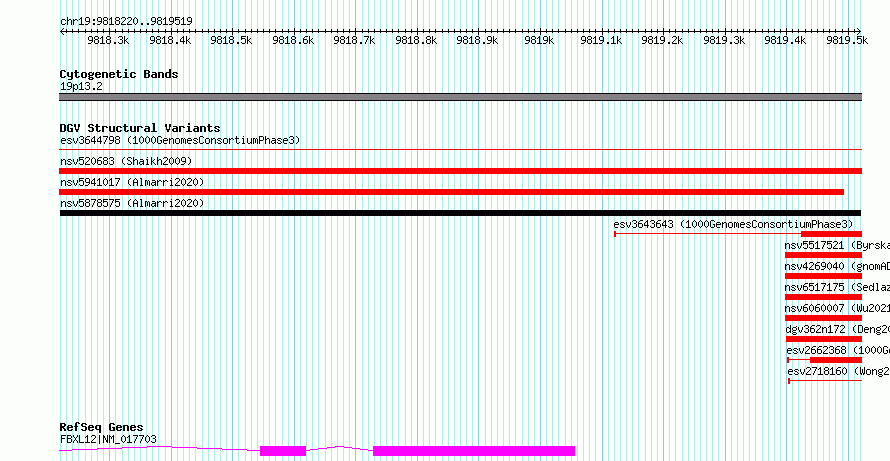
Task: Click the red bar beneath dgv362n172
Action: pos(824,339)
